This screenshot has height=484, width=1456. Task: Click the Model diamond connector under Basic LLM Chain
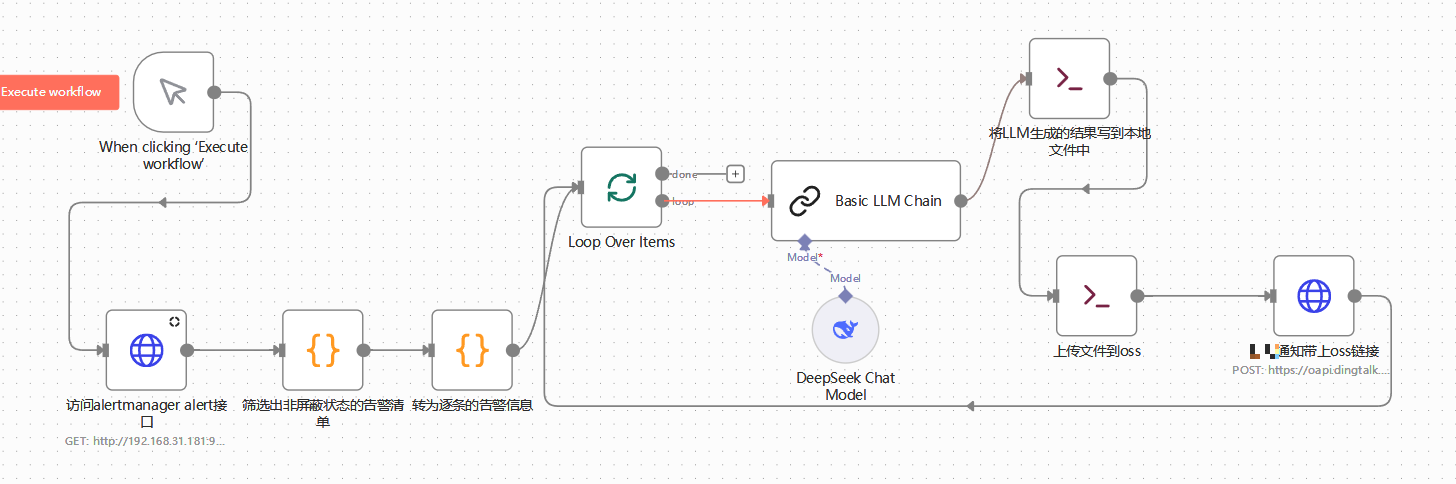pos(804,241)
